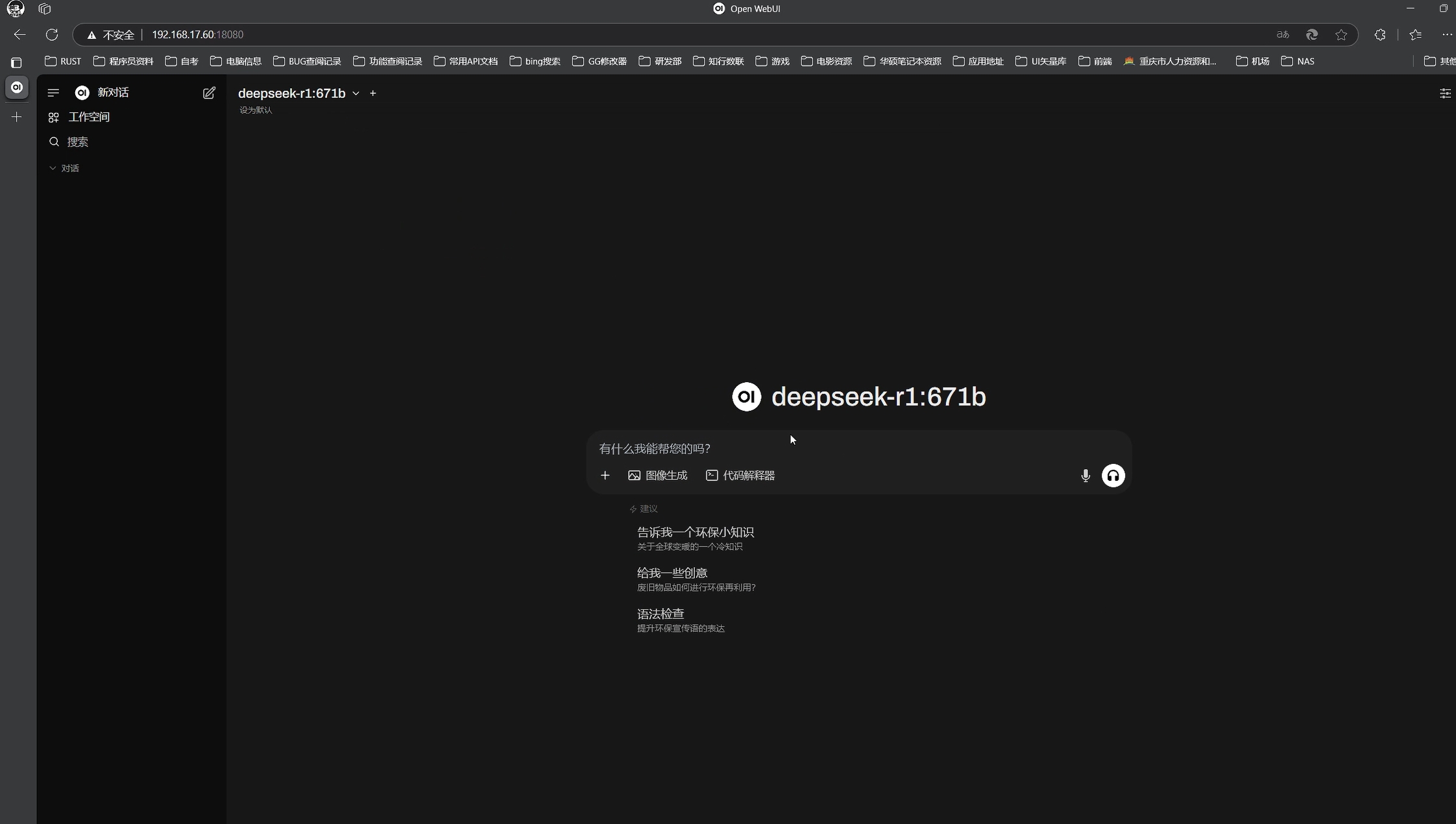Open the browser extensions puzzle icon
This screenshot has height=824, width=1456.
click(1380, 35)
